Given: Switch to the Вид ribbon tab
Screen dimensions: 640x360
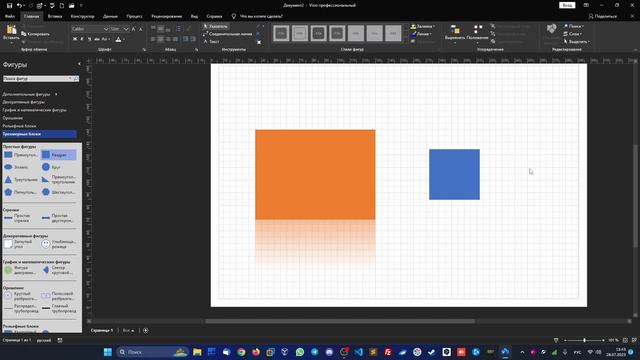Looking at the screenshot, I should [194, 16].
